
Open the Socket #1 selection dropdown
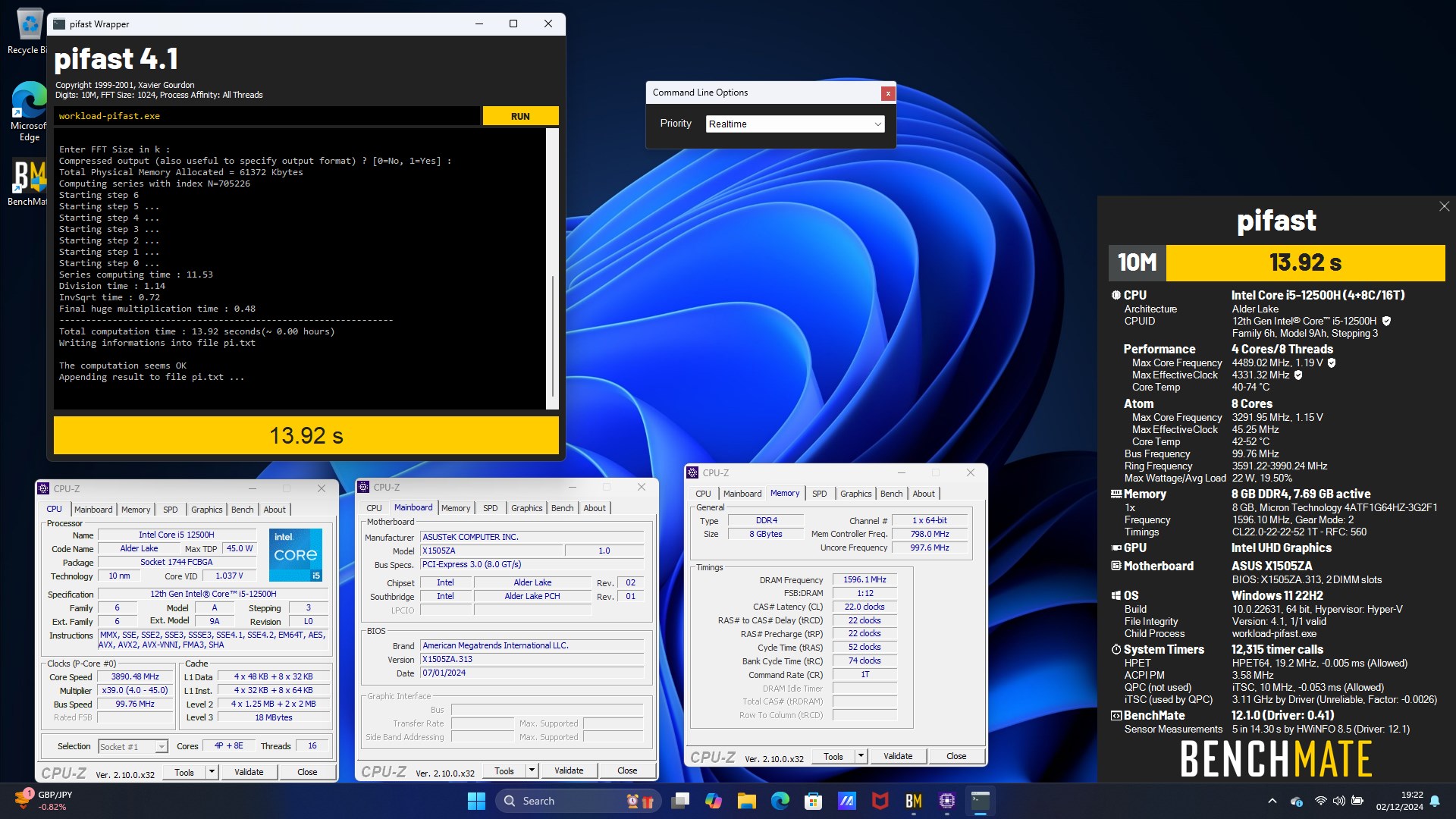pyautogui.click(x=133, y=747)
